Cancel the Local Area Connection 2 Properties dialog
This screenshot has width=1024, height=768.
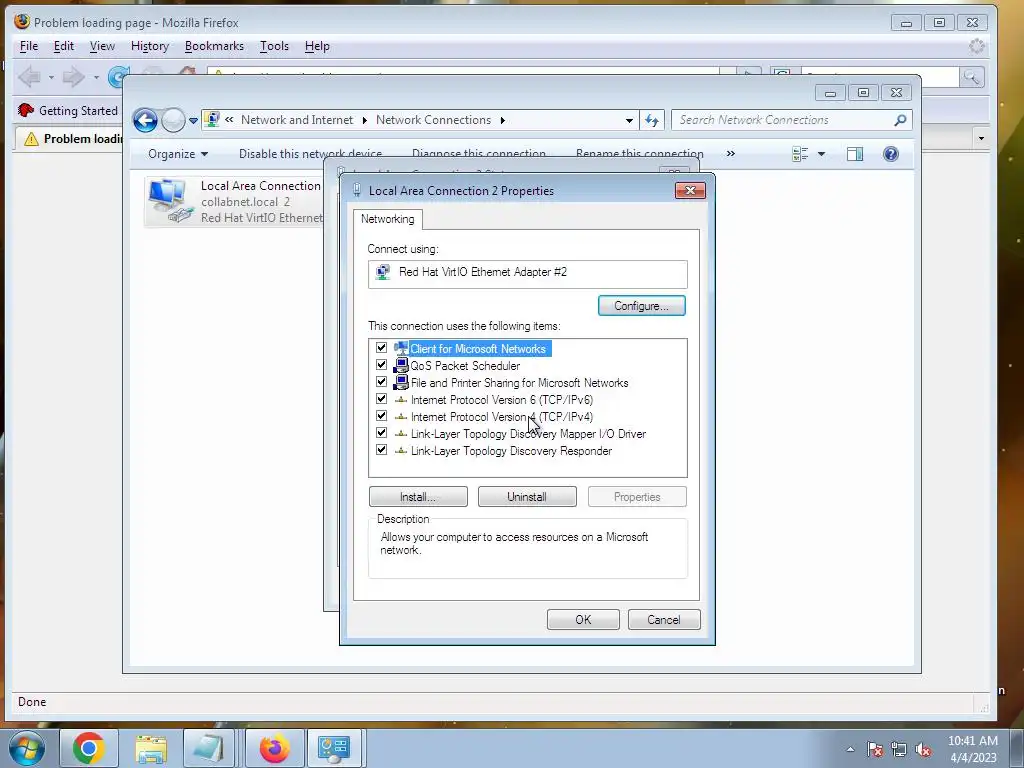664,620
